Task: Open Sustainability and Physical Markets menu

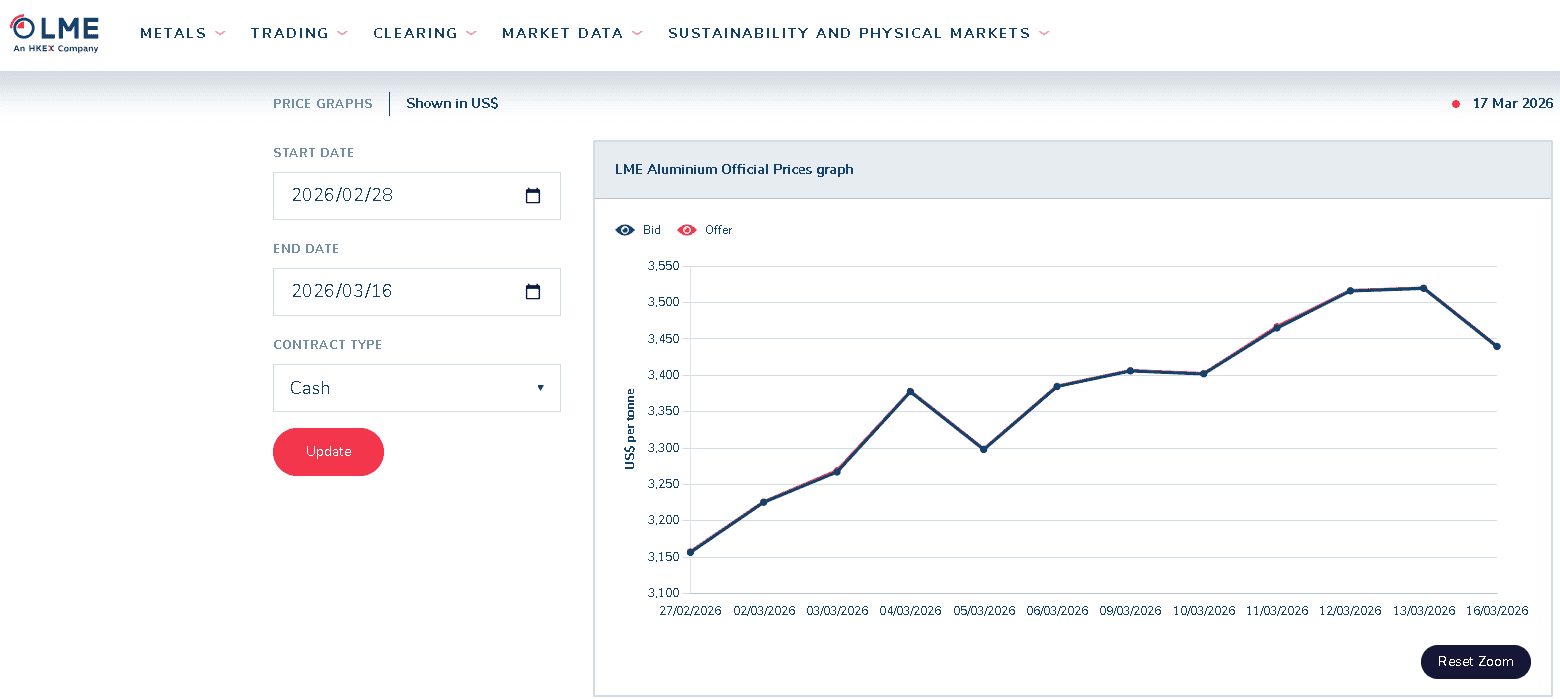Action: [849, 33]
